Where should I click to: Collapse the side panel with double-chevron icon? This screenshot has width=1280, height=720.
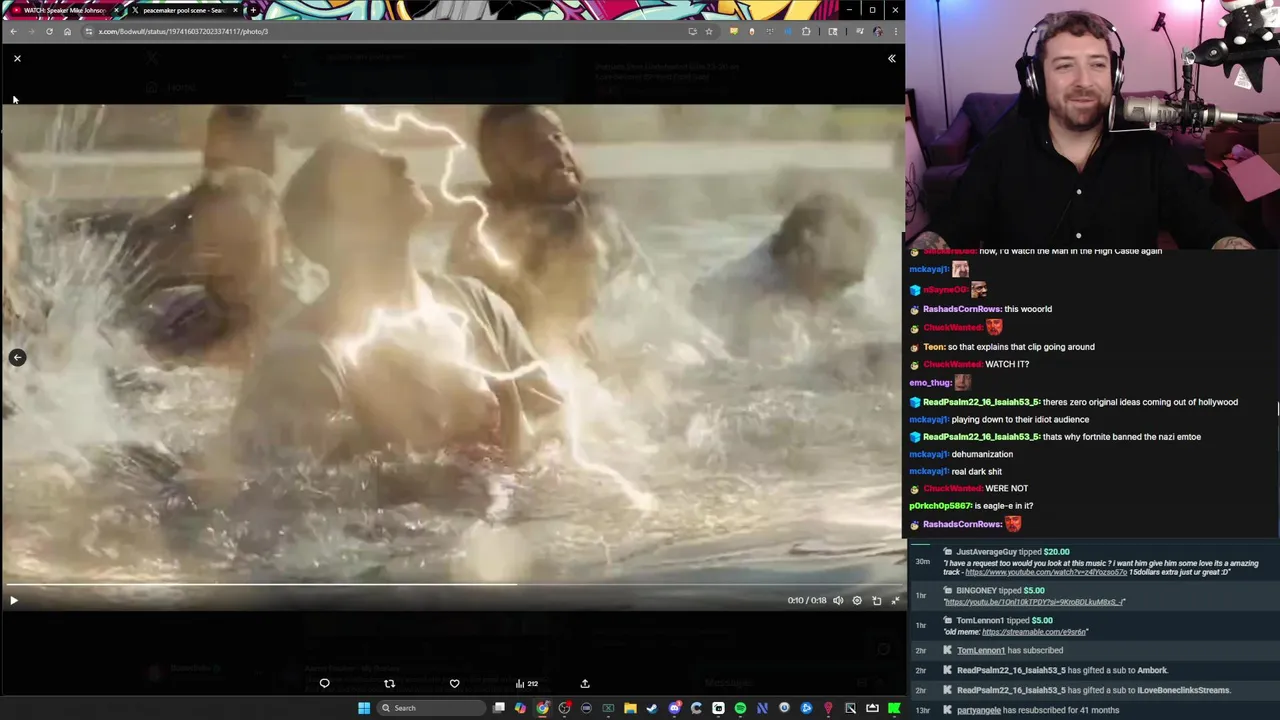892,58
